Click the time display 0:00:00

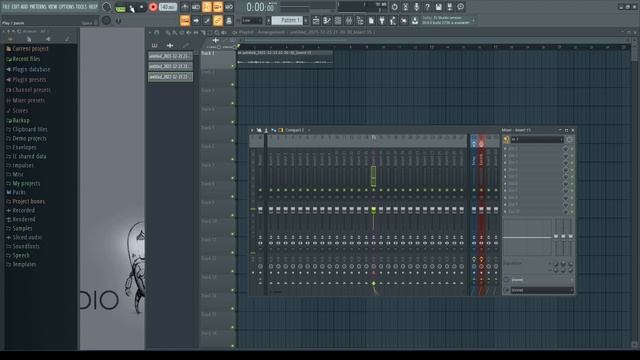click(x=260, y=7)
